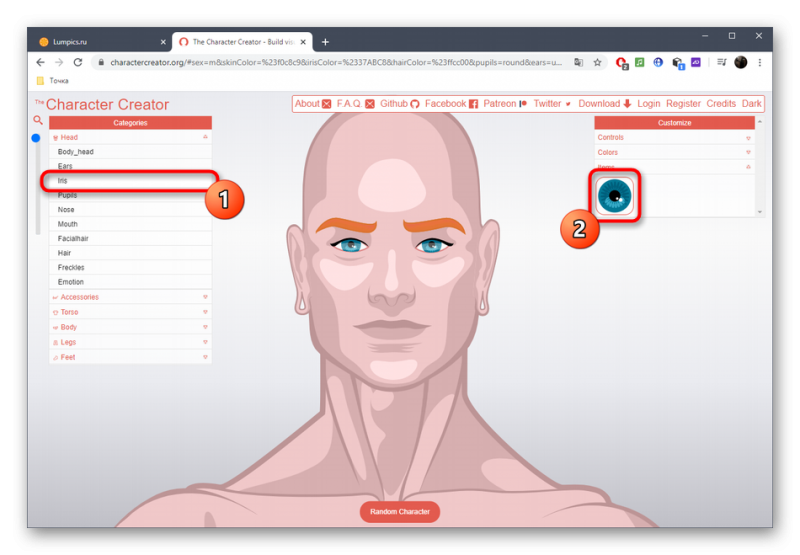800x555 pixels.
Task: Open the About link
Action: (313, 104)
